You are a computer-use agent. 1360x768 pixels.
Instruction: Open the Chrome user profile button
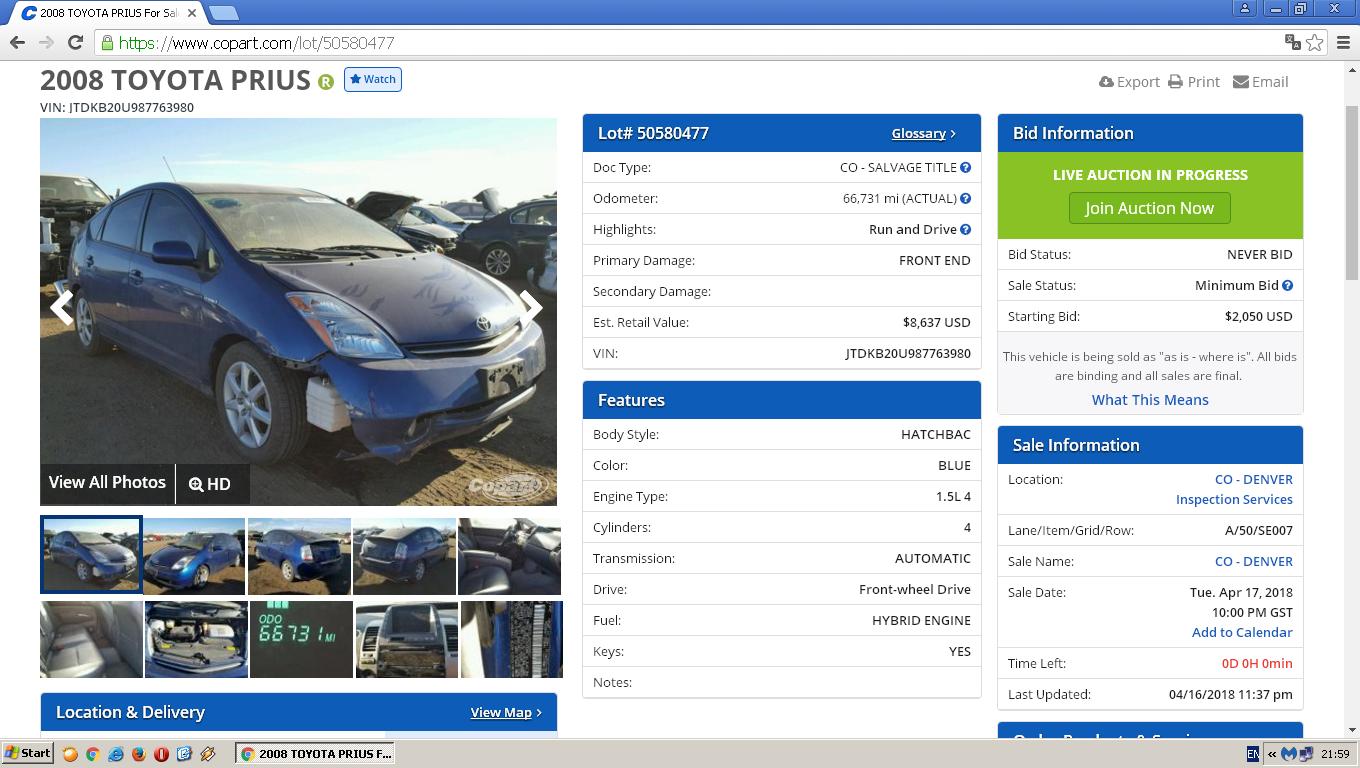tap(1245, 8)
